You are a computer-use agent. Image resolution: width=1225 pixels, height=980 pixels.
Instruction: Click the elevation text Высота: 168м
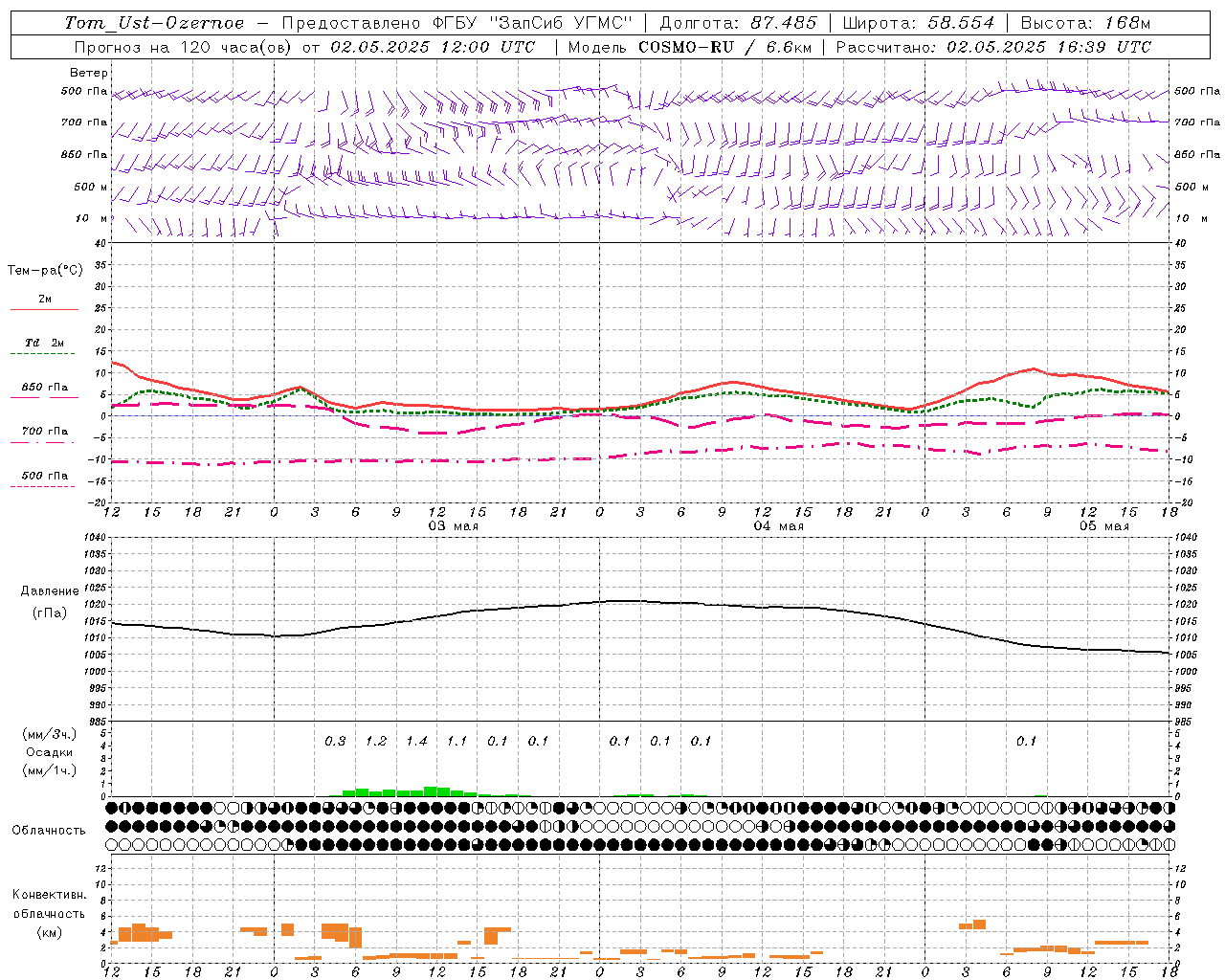[x=1085, y=23]
